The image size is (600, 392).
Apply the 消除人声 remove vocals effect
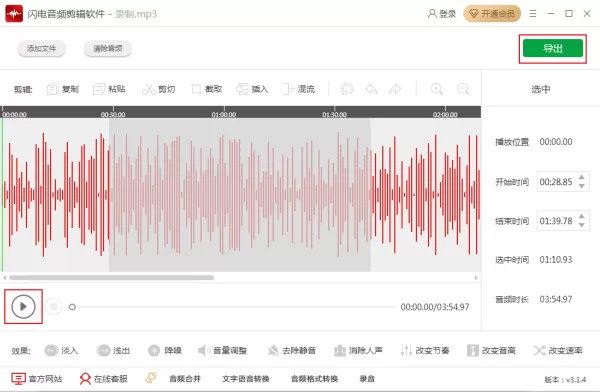[x=358, y=350]
